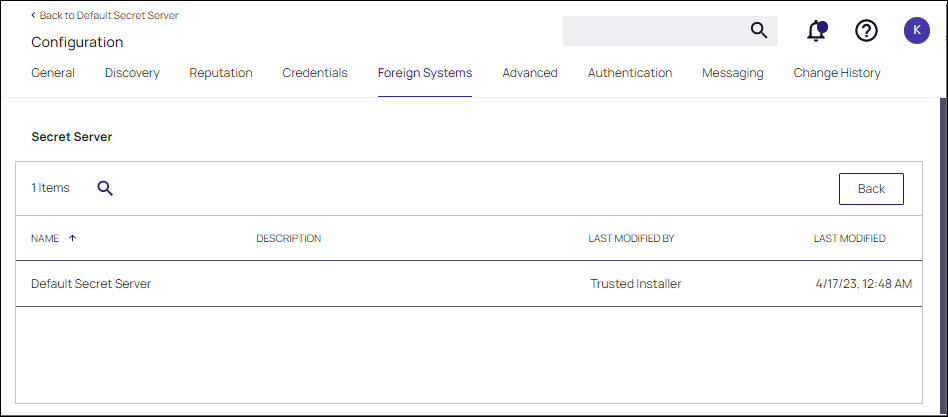This screenshot has height=417, width=948.
Task: Click the 4/17/23, 12:48 AM date cell
Action: click(863, 283)
